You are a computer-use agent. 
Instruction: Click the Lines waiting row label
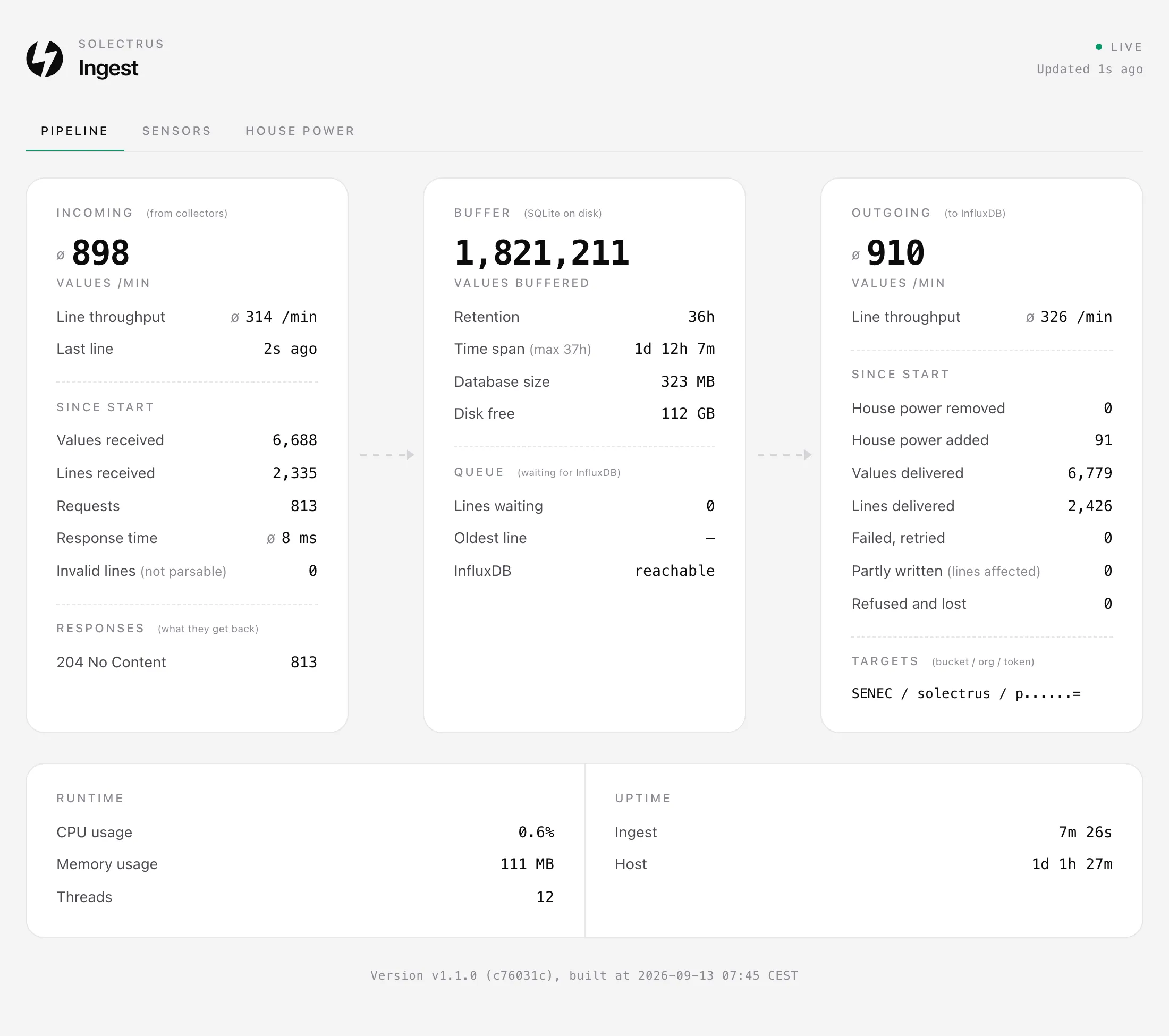click(498, 506)
